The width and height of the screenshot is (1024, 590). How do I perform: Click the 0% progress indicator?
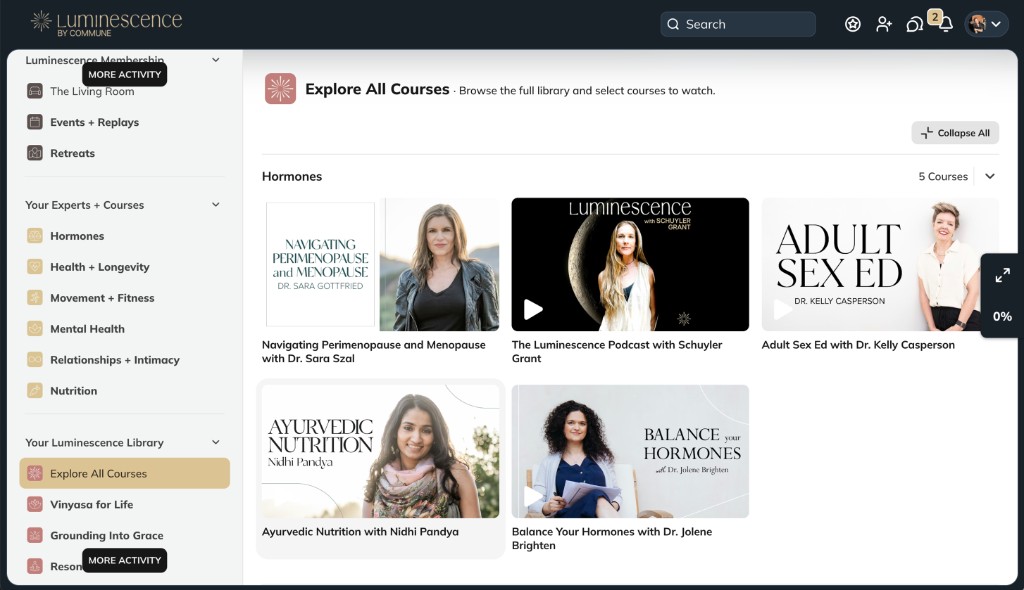[1002, 316]
